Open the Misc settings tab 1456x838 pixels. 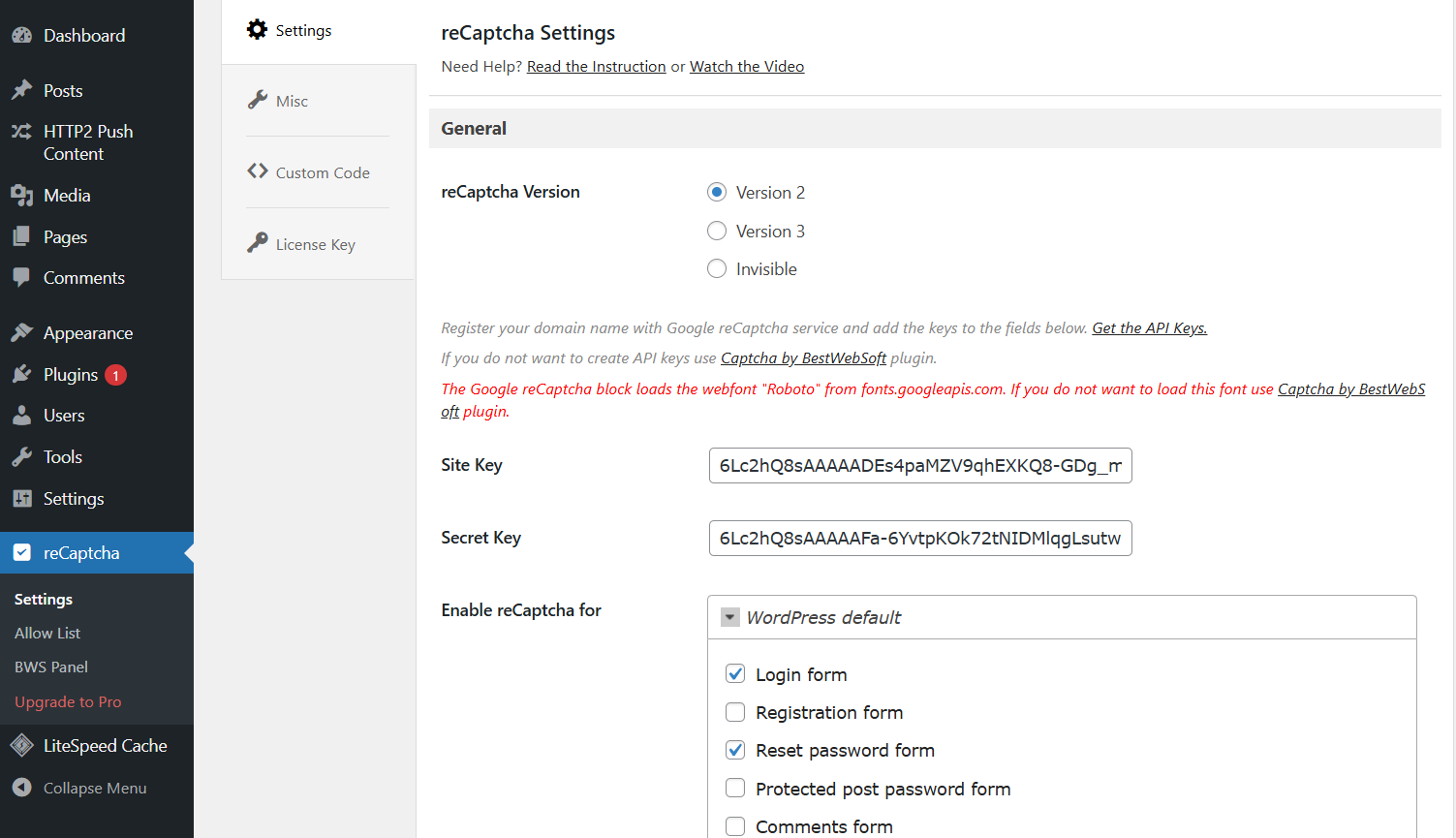291,100
